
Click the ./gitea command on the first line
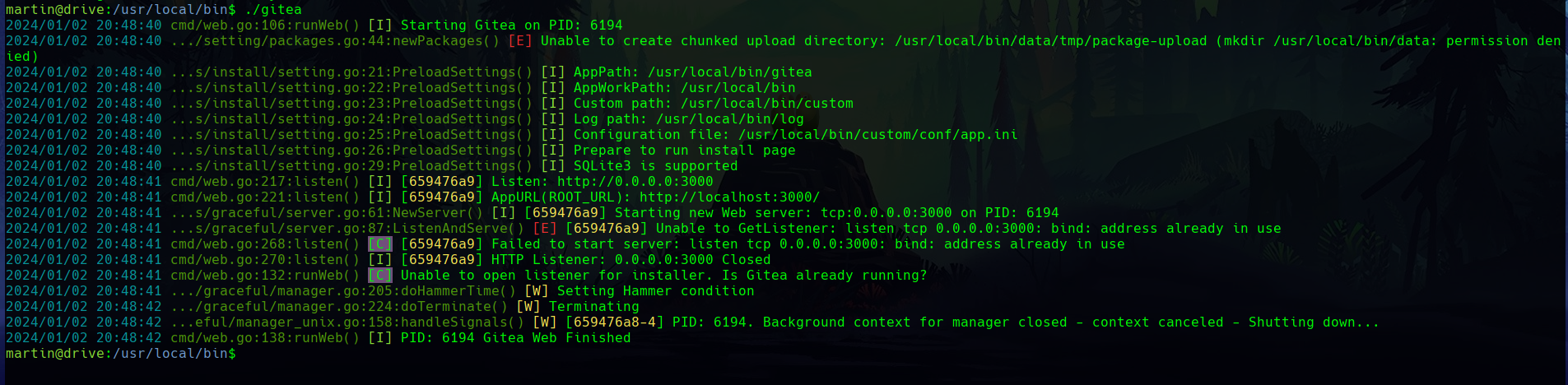point(273,10)
